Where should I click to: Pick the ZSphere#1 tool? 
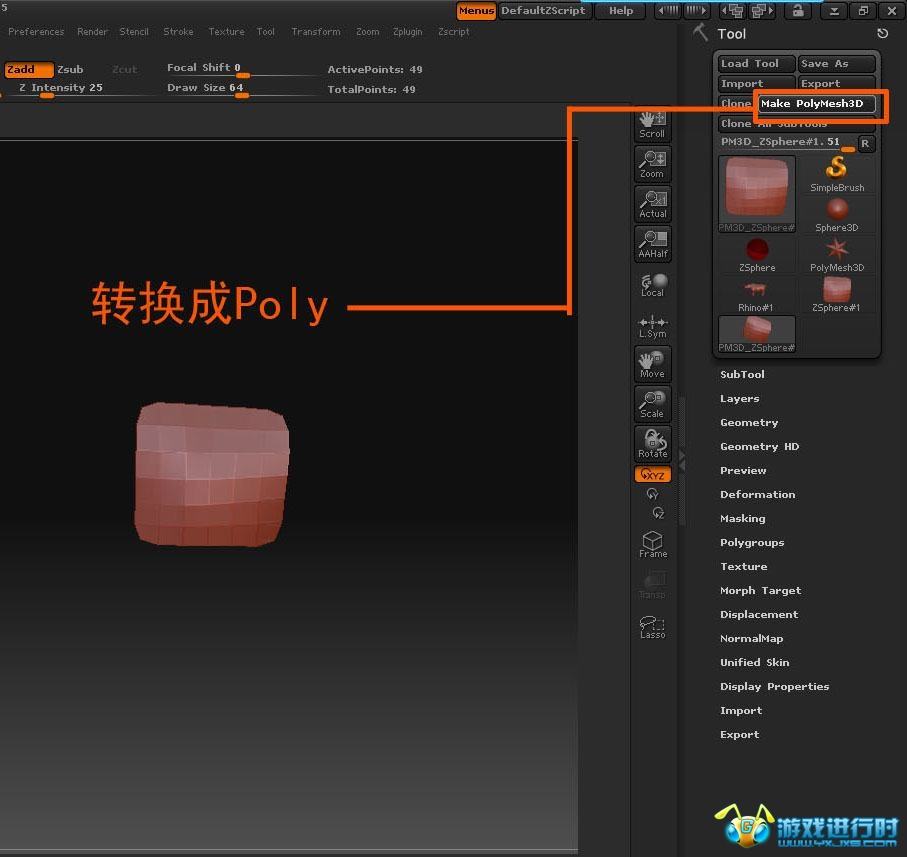[836, 294]
